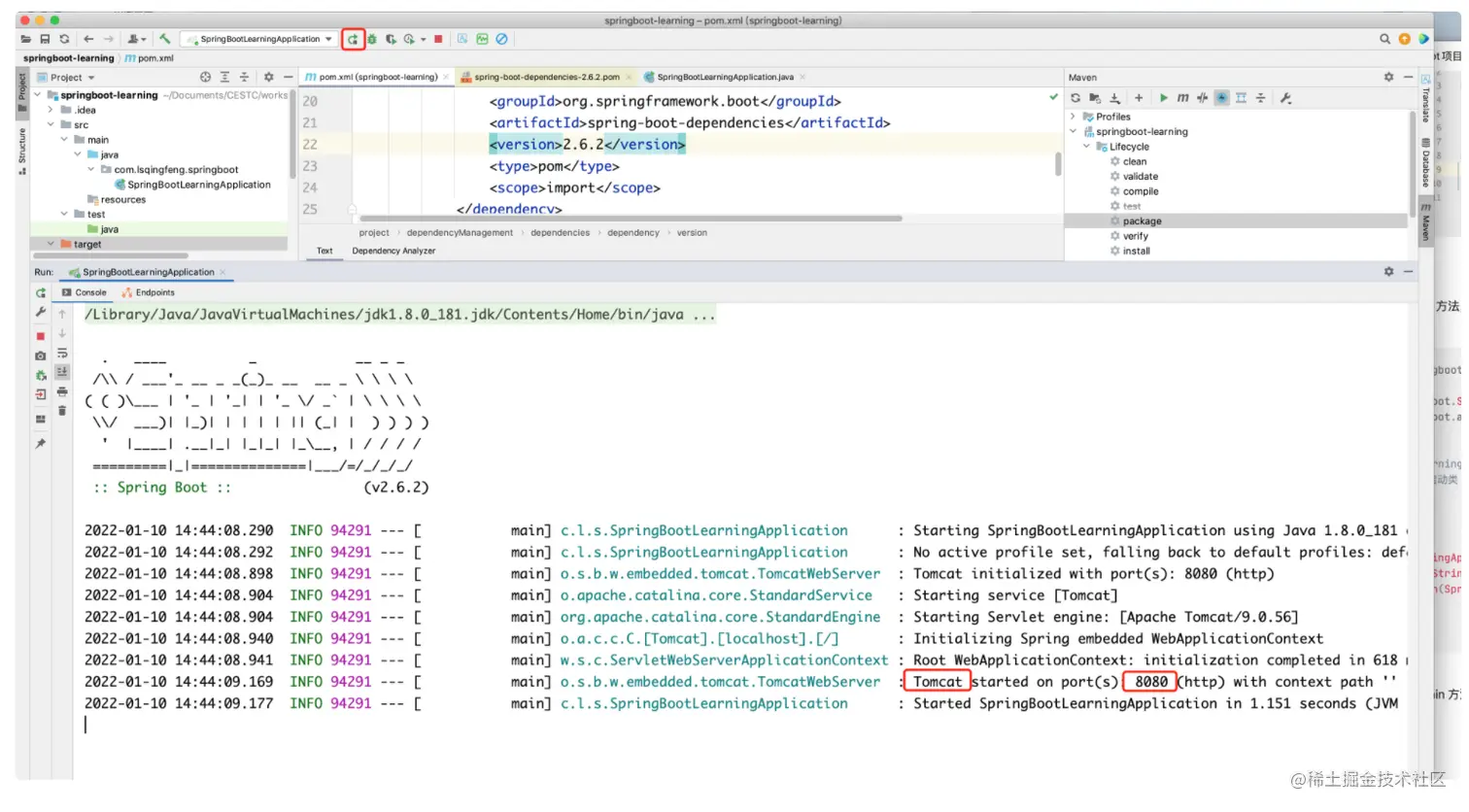
Task: Click the Select Opened File target icon
Action: pos(205,77)
